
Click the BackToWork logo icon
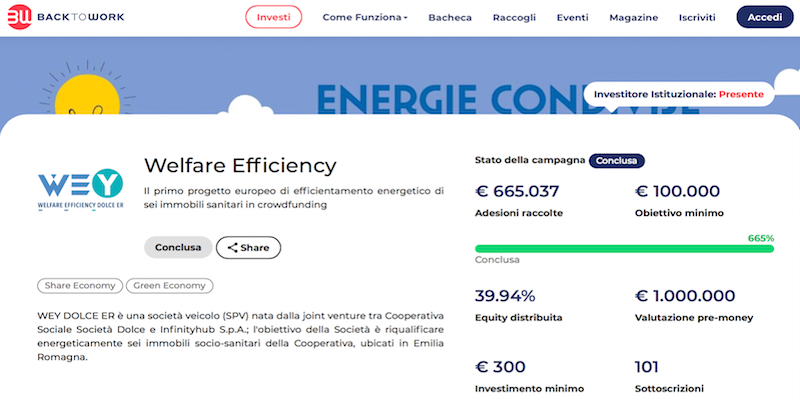19,17
